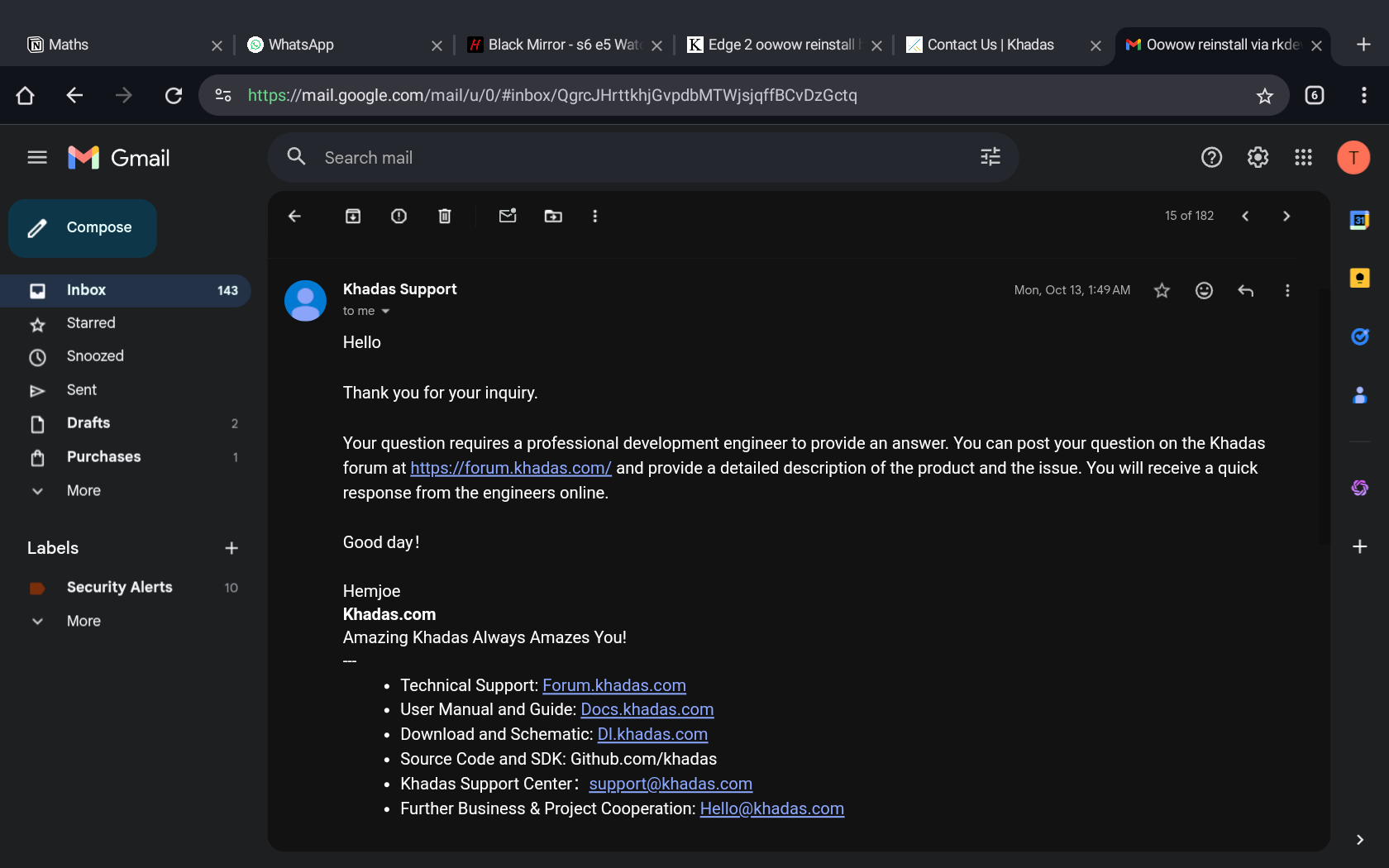Delete this email with the trash icon

coord(445,217)
